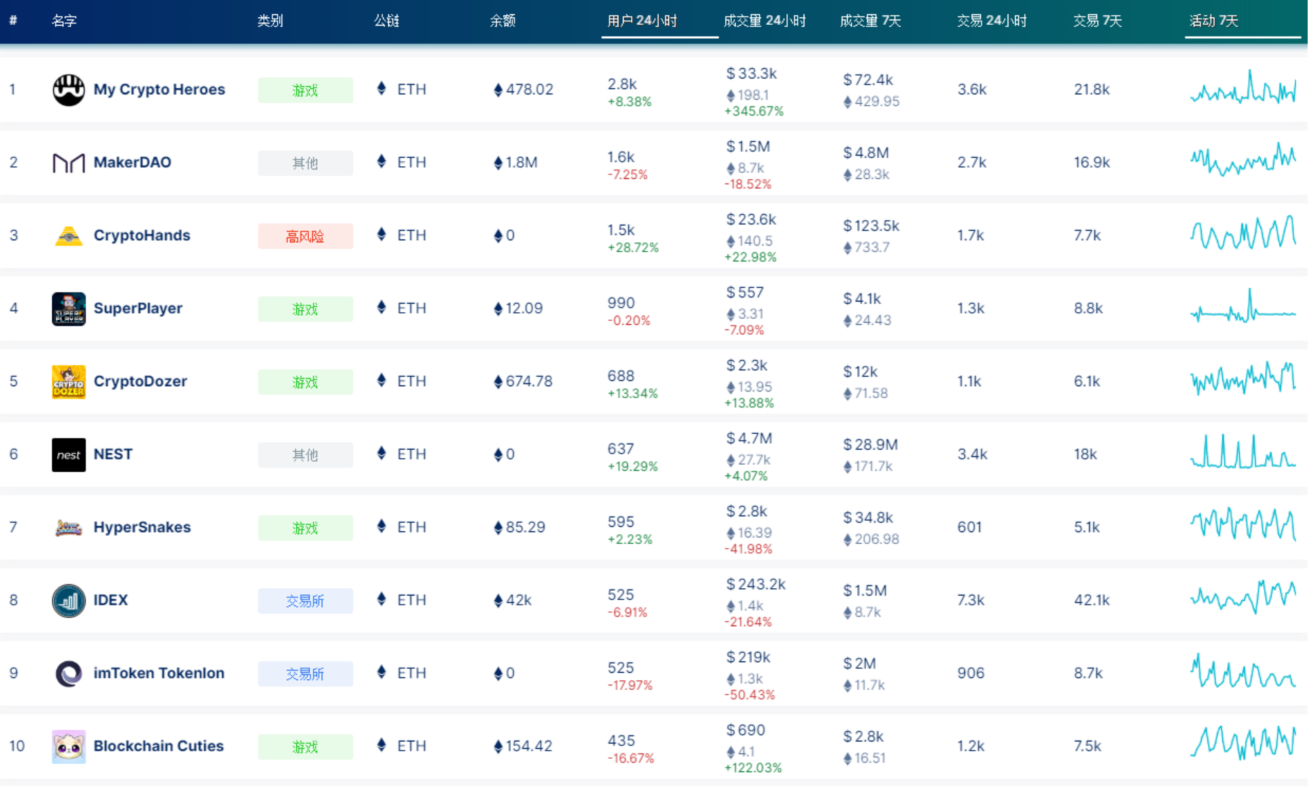Open the HyperSnakes dapp link

pyautogui.click(x=142, y=528)
